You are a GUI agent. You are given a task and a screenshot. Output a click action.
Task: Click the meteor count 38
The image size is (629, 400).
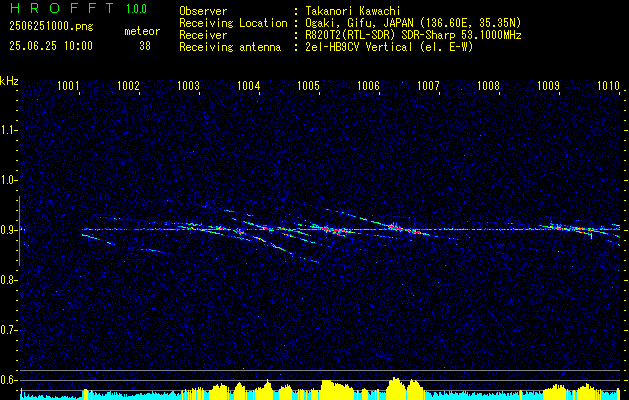[x=145, y=46]
